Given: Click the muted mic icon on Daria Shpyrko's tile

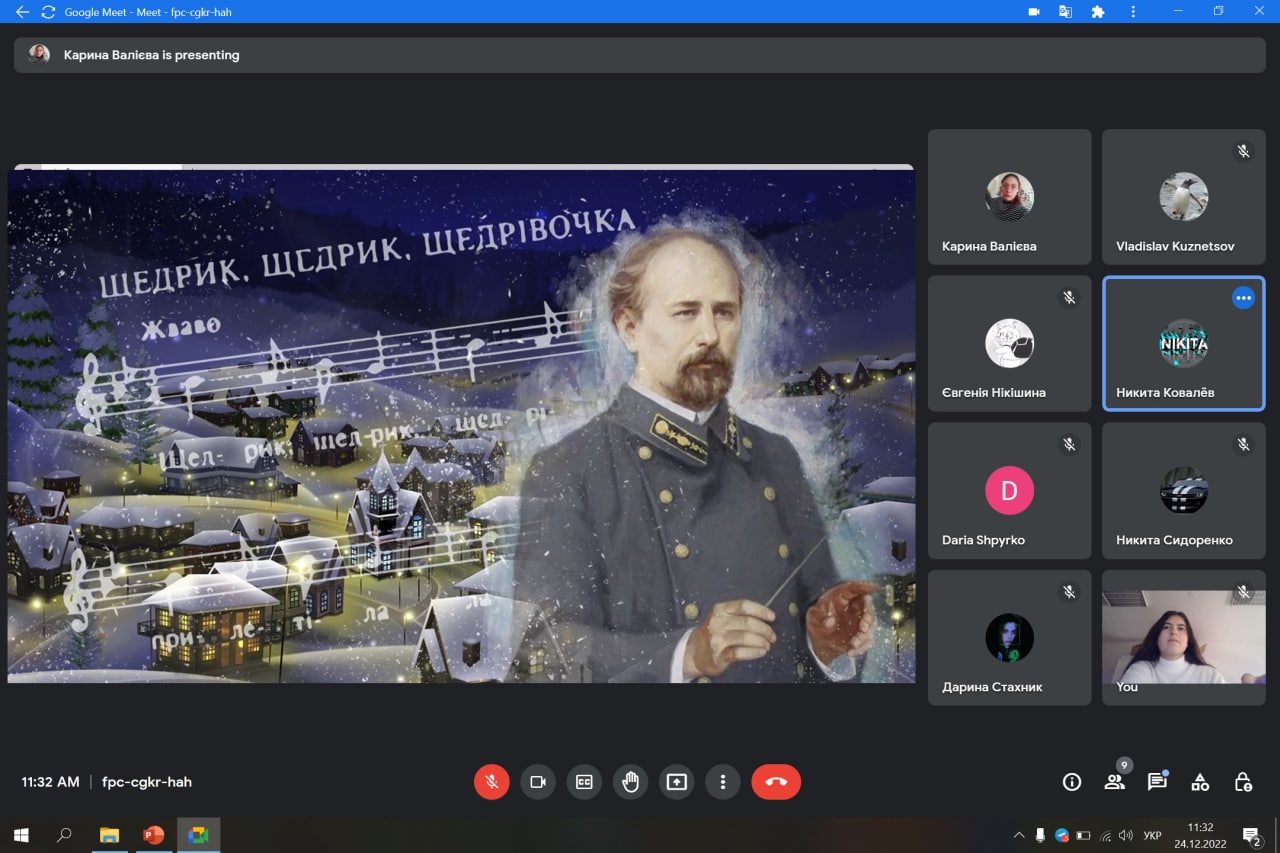Looking at the screenshot, I should click(x=1069, y=445).
